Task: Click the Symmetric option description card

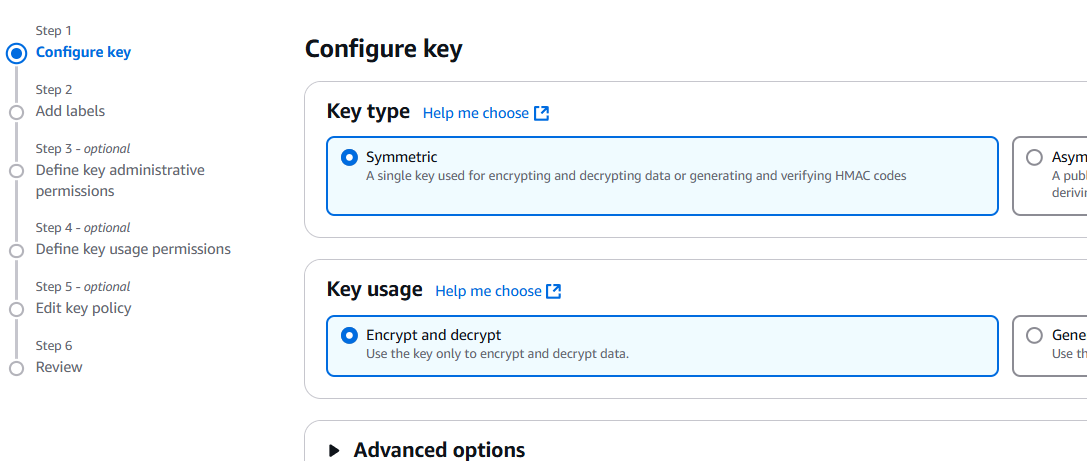Action: (662, 176)
